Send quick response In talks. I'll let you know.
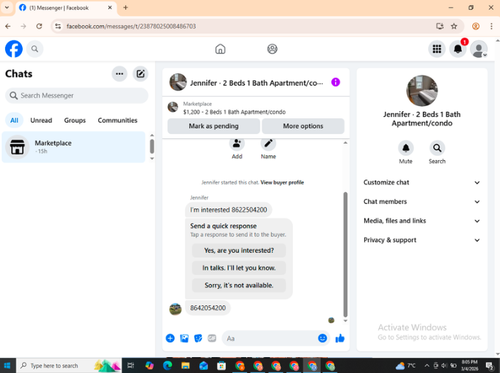This screenshot has height=373, width=500. tap(239, 268)
